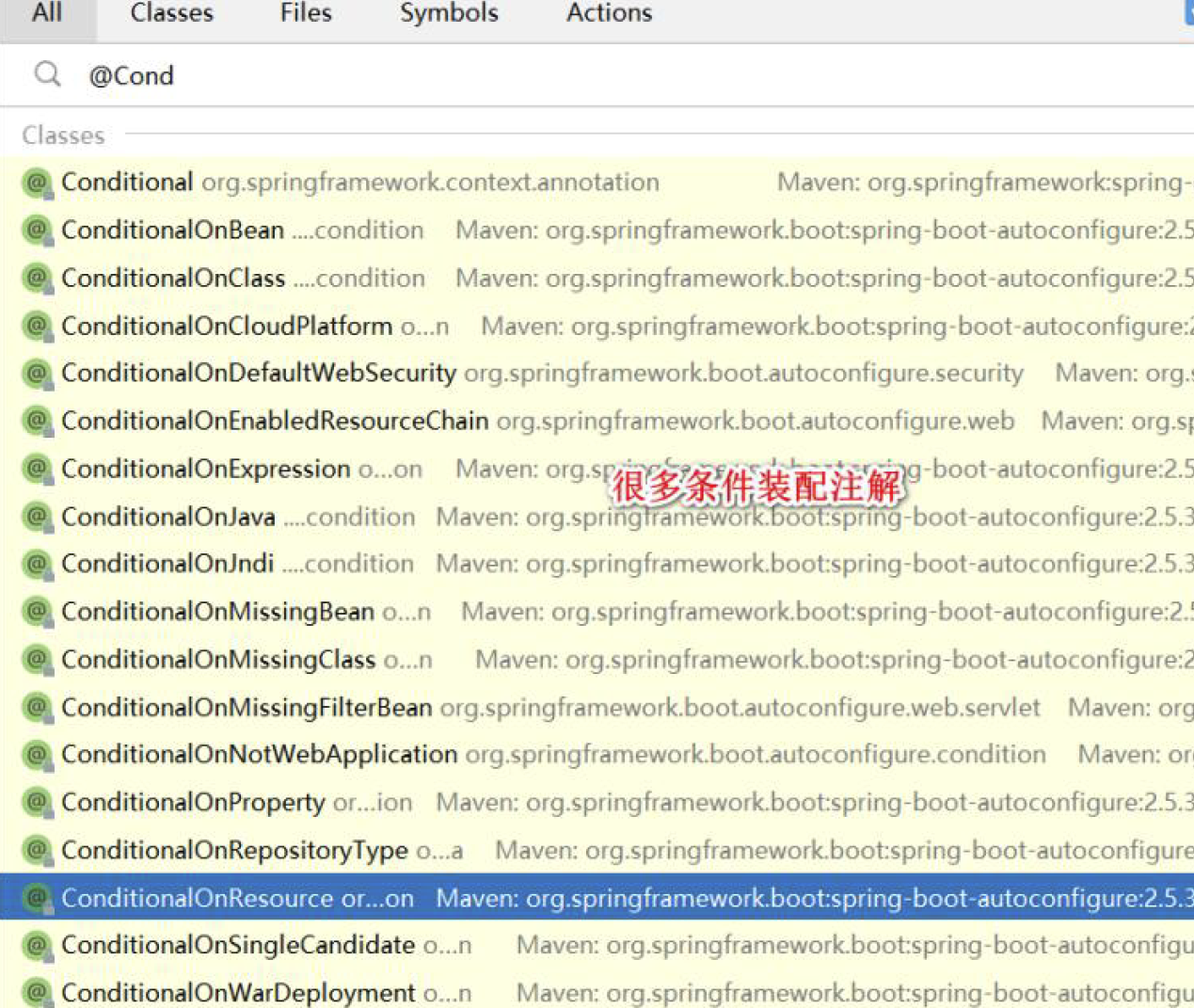Click the annotation icon next to ConditionalOnBean

[35, 230]
